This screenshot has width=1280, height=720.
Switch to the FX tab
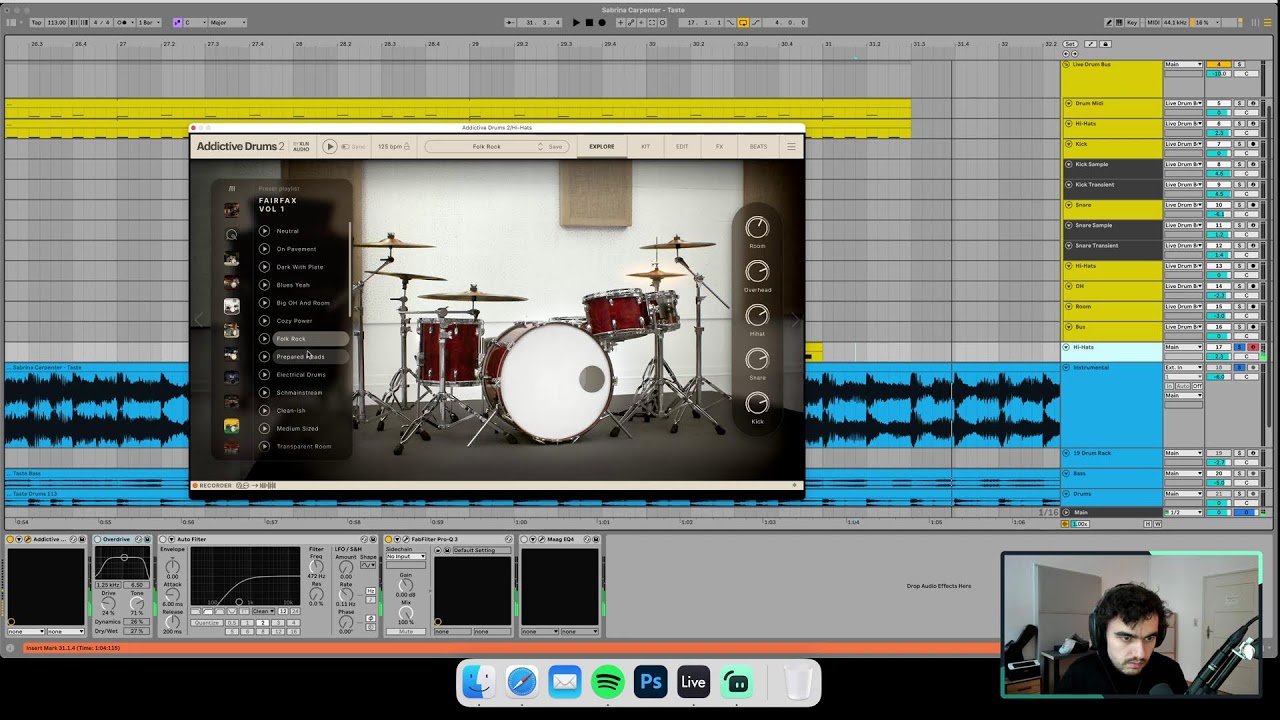(719, 147)
